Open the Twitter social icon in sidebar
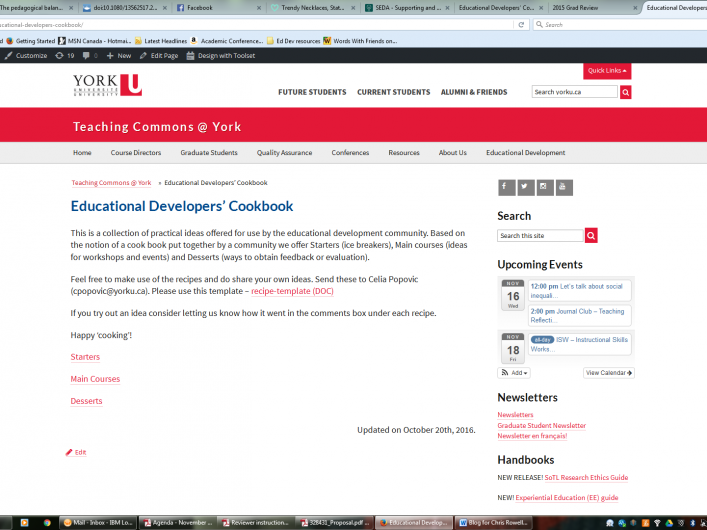 point(525,187)
